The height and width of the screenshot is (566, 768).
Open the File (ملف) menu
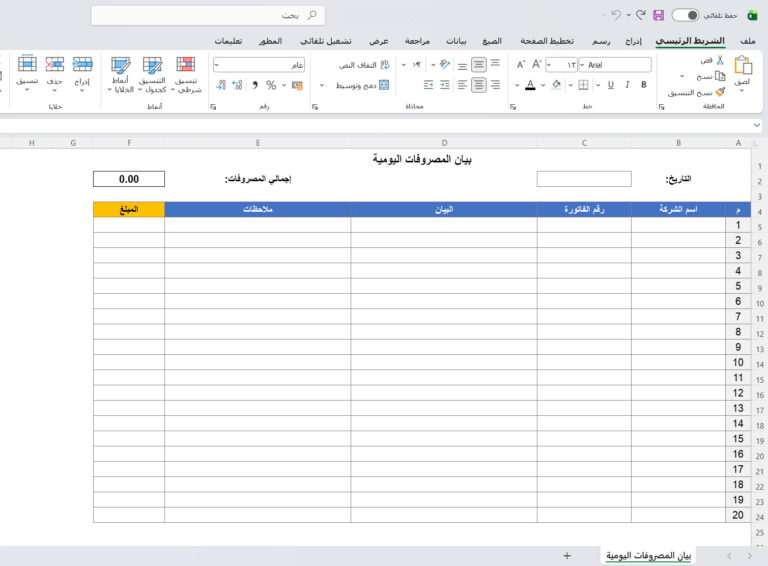[747, 41]
